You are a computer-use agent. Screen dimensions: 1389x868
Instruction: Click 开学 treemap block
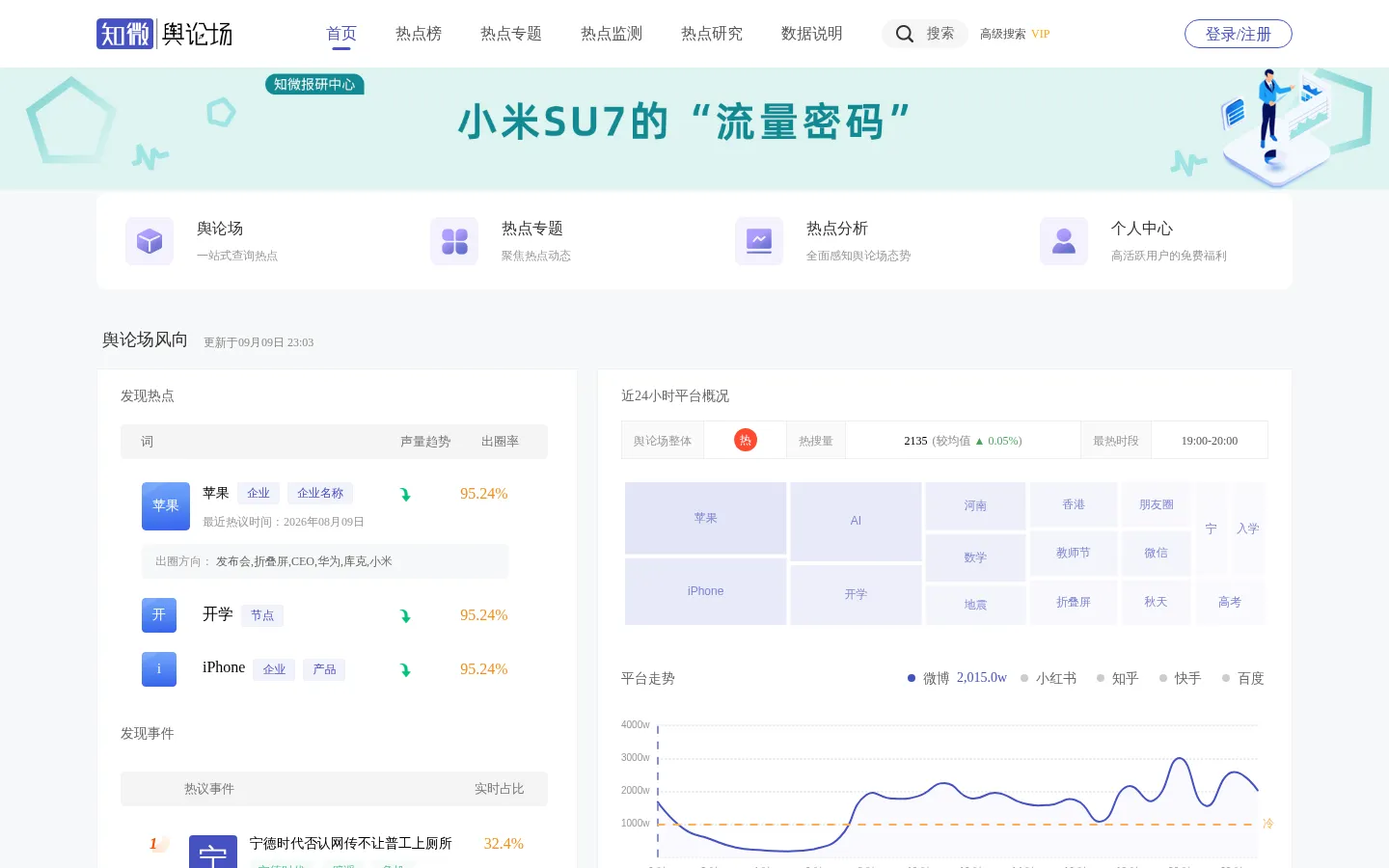856,594
